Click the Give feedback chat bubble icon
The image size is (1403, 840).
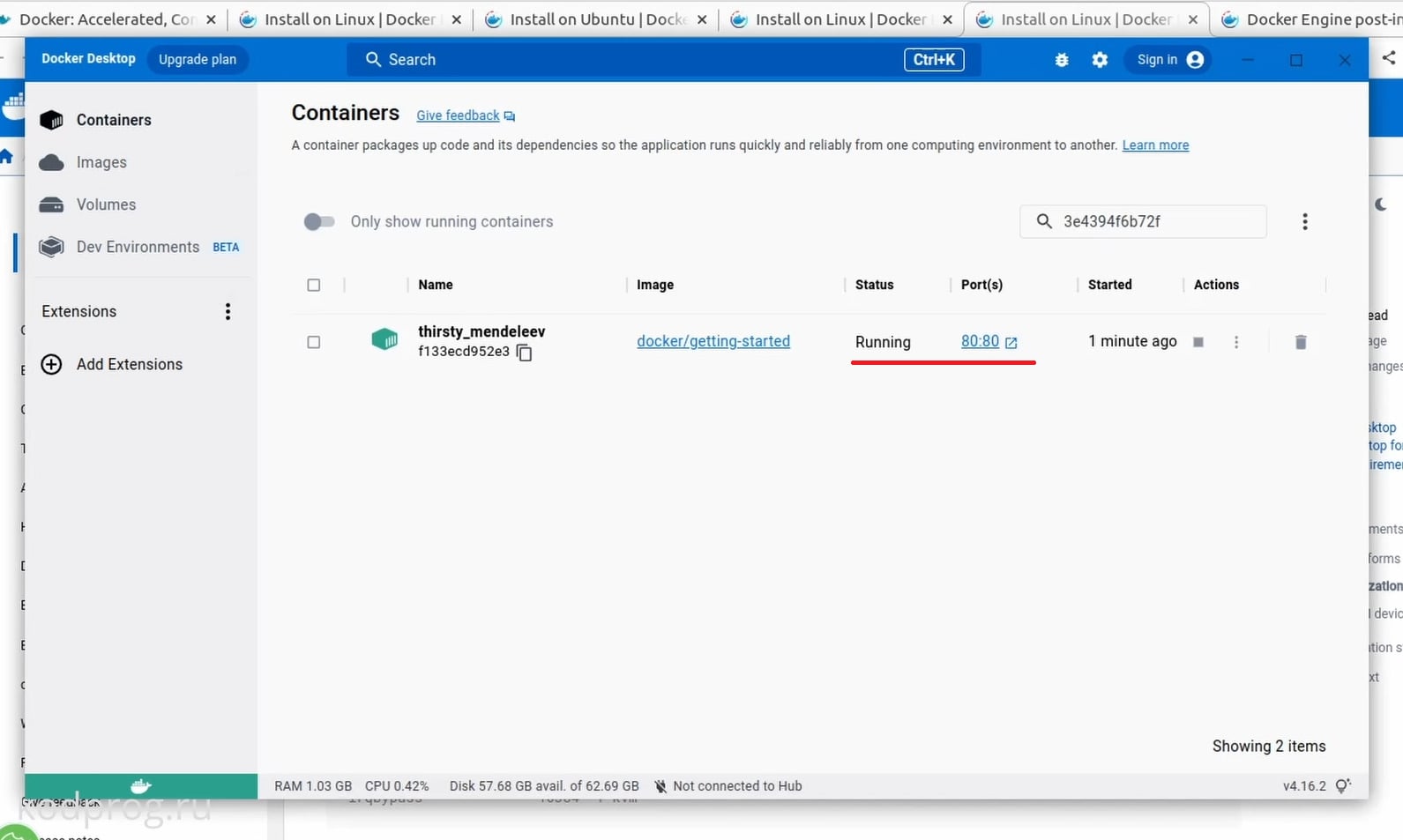coord(510,116)
